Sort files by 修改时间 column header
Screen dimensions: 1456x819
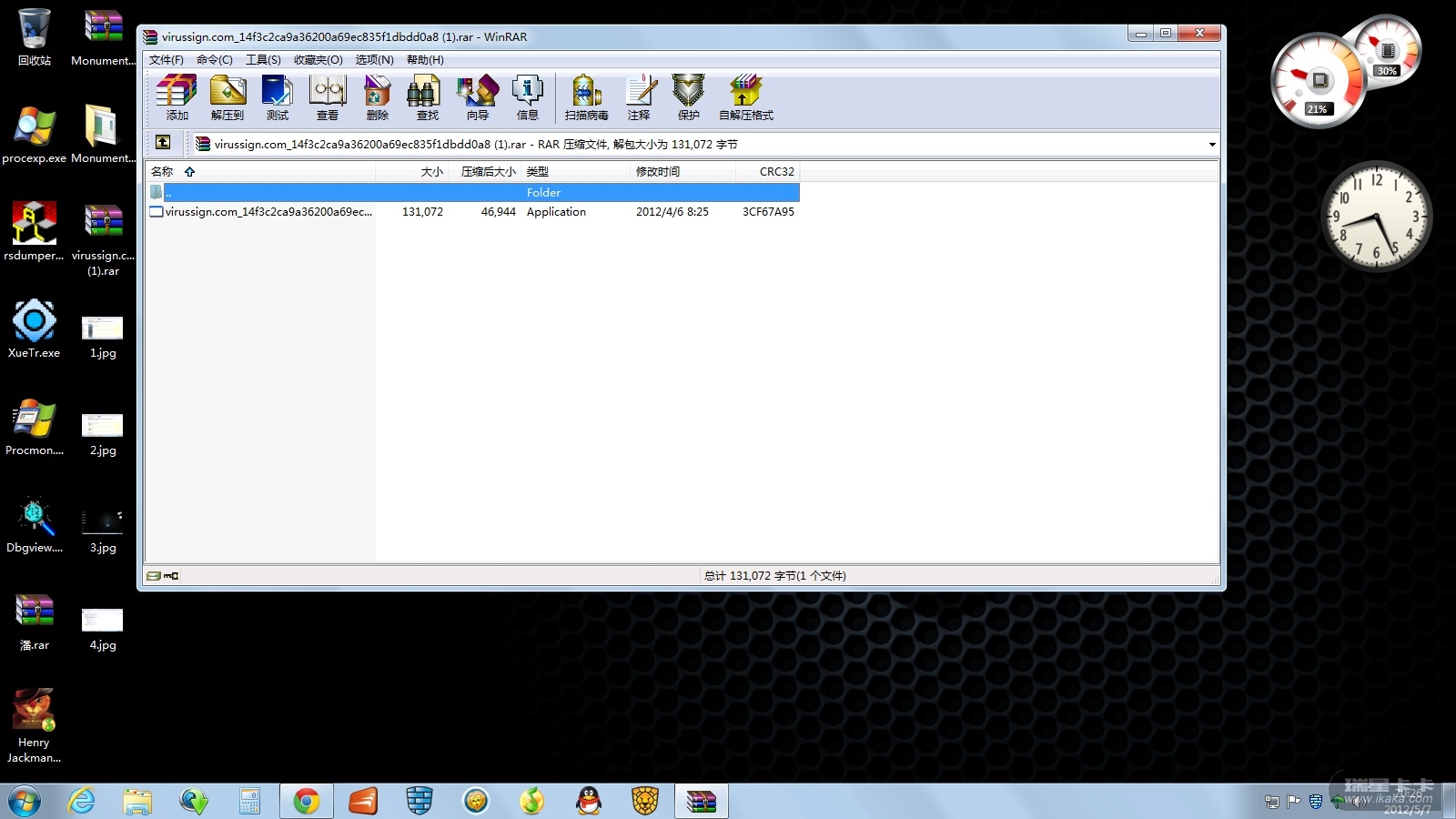[x=683, y=172]
